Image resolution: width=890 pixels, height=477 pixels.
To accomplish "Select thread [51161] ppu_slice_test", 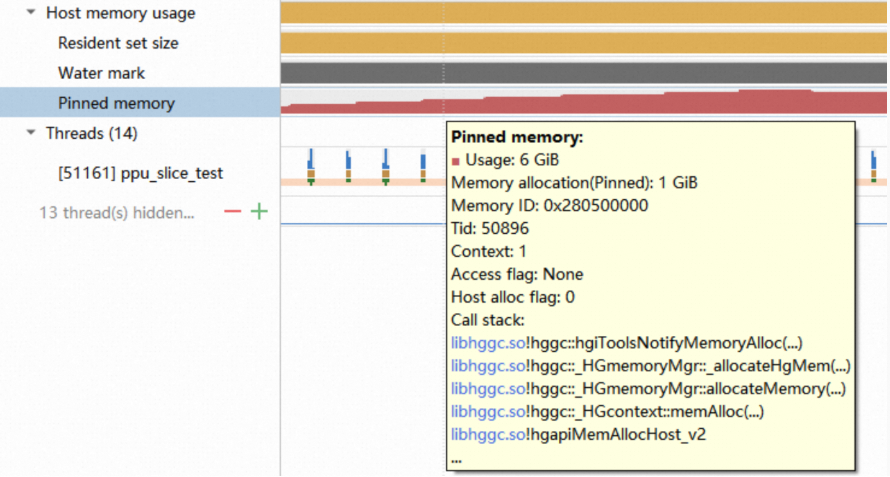I will [140, 173].
